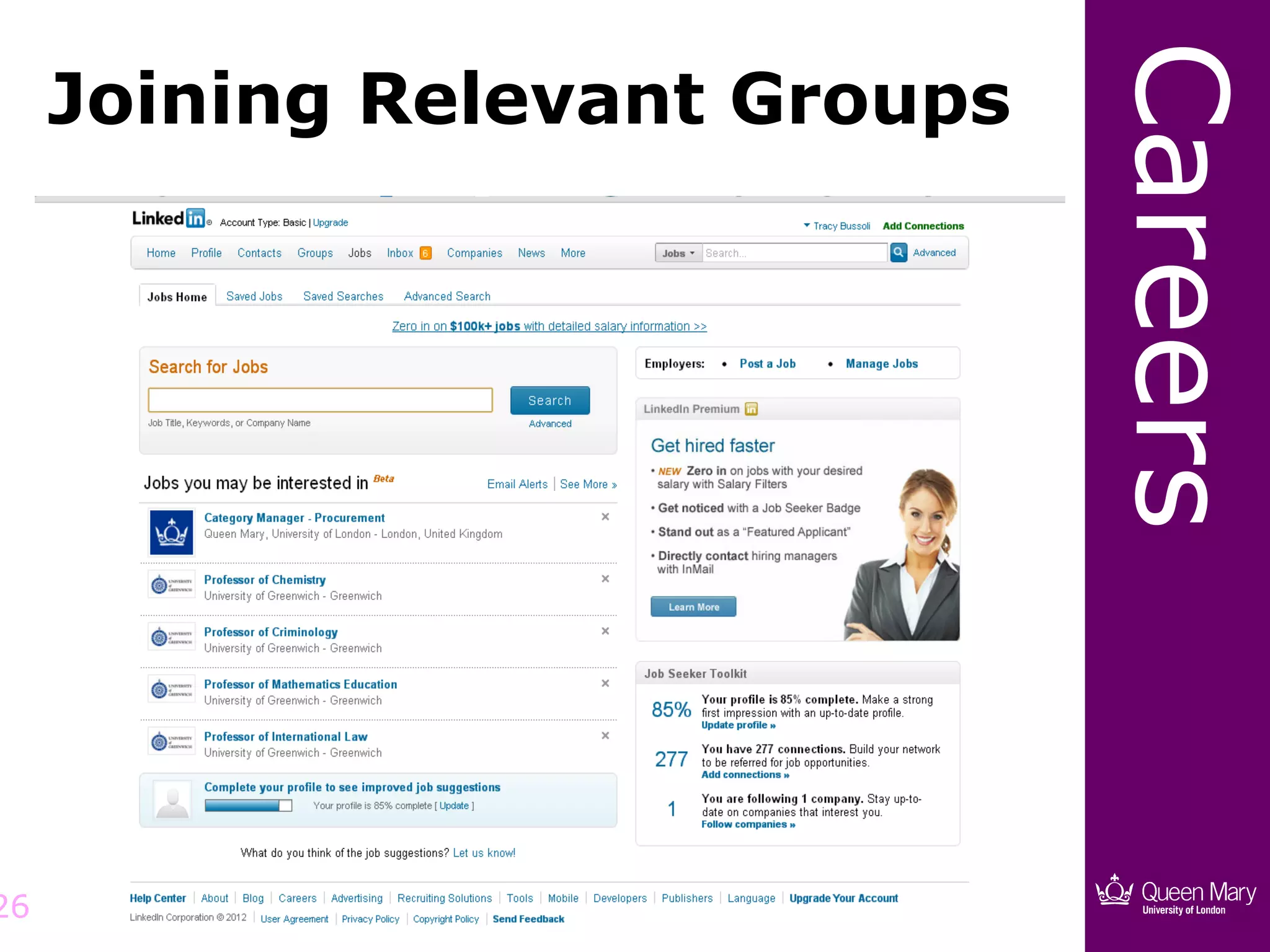Click Update beside 85% complete
This screenshot has height=952, width=1270.
point(454,806)
